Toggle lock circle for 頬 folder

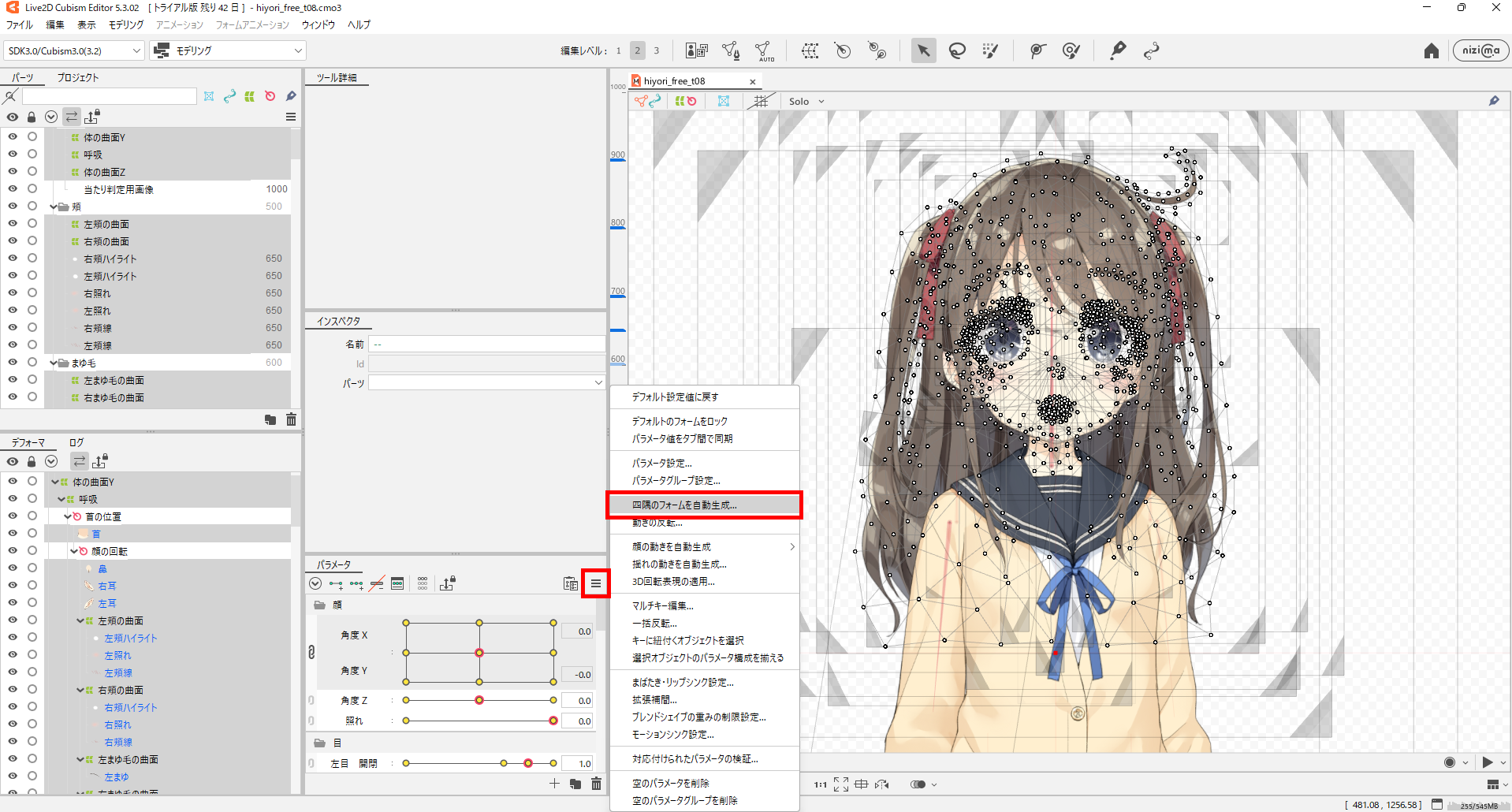(x=32, y=206)
